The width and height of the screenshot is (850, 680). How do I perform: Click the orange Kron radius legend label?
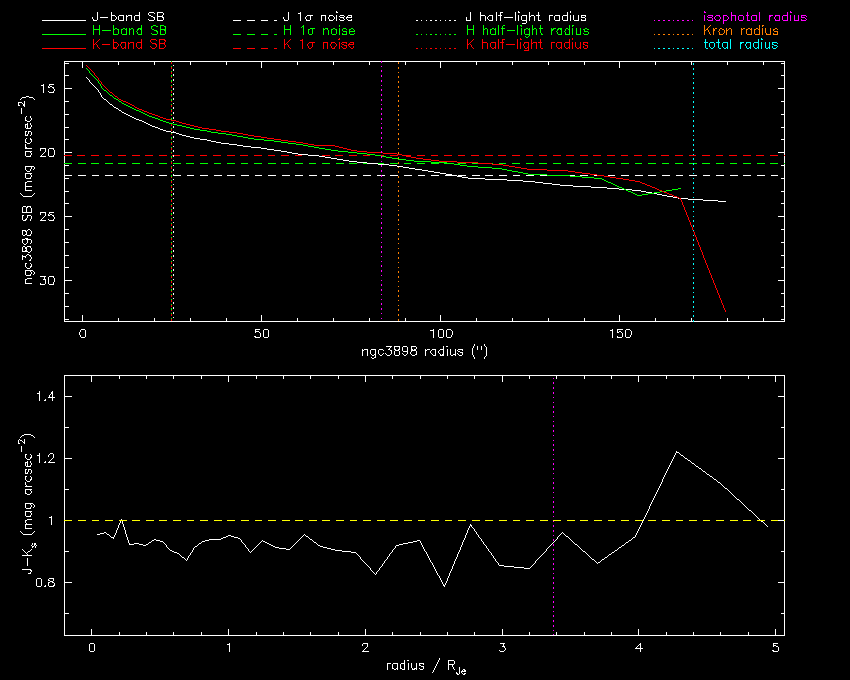(739, 31)
